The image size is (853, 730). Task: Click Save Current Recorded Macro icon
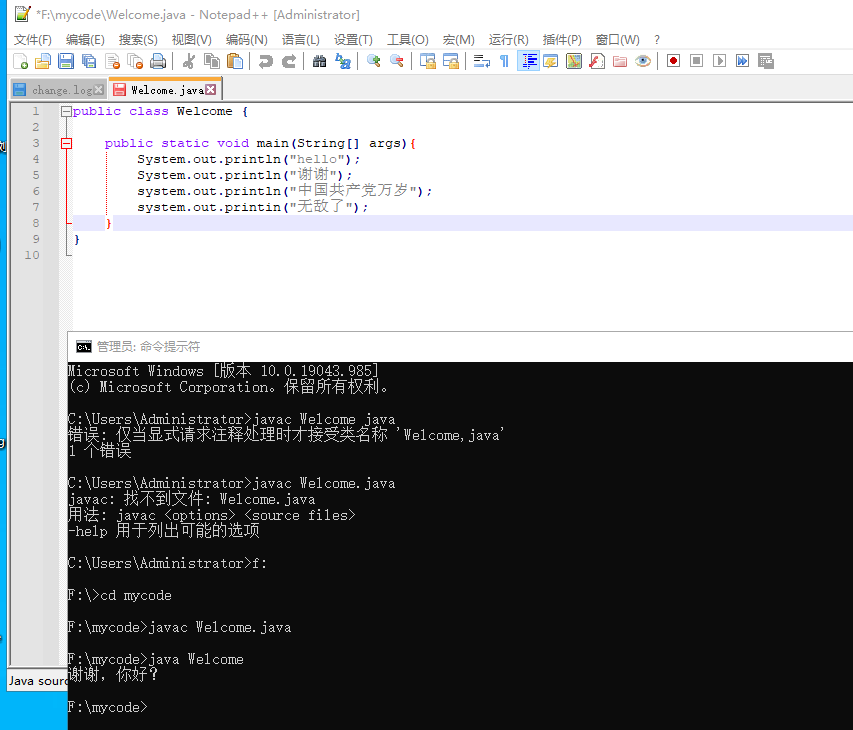coord(765,61)
